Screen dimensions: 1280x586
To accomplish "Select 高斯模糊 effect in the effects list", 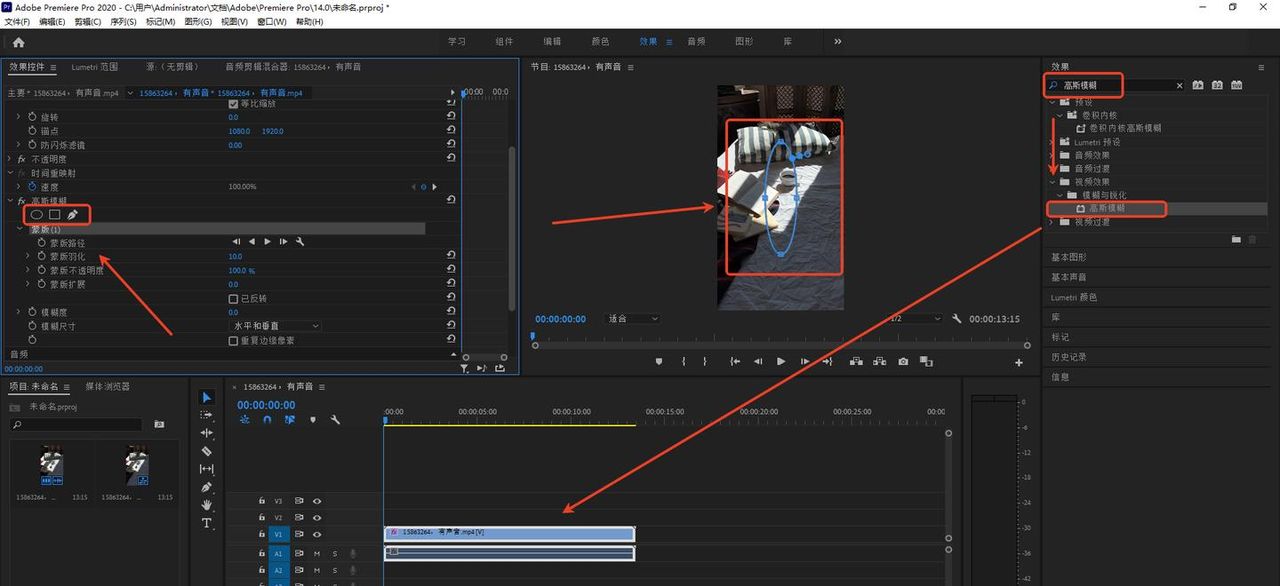I will [x=1106, y=208].
